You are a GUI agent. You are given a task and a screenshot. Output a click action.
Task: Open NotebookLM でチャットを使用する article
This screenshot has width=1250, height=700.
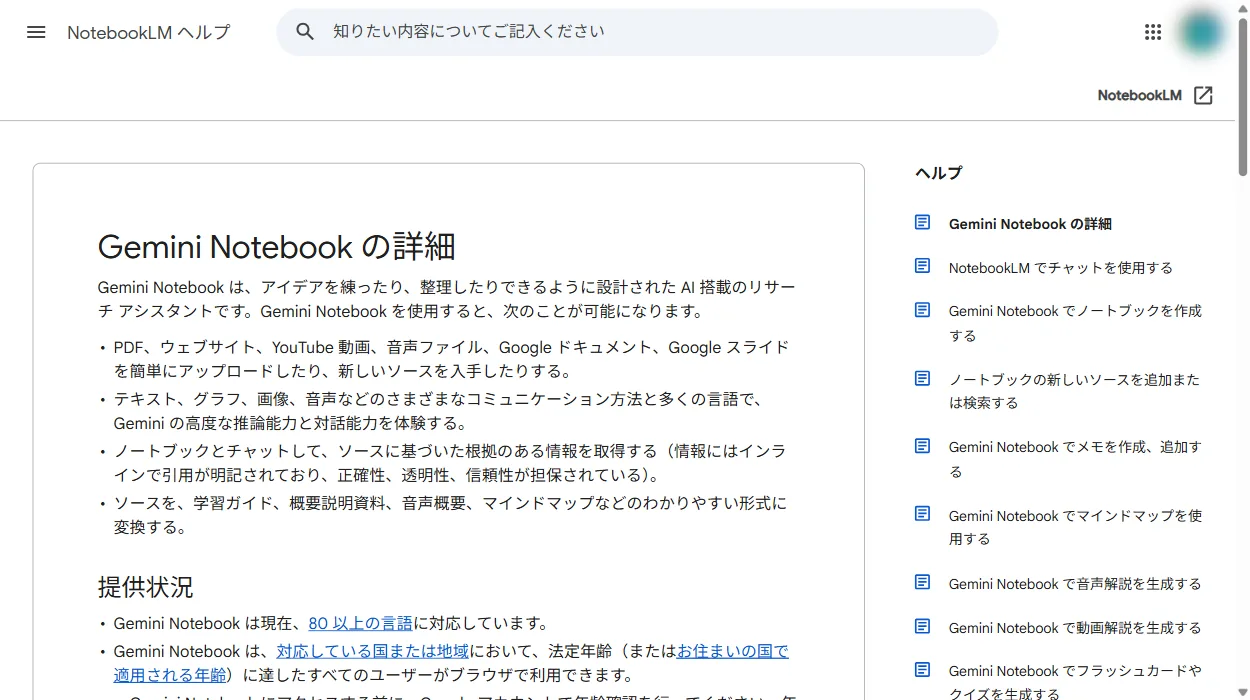coord(1061,268)
